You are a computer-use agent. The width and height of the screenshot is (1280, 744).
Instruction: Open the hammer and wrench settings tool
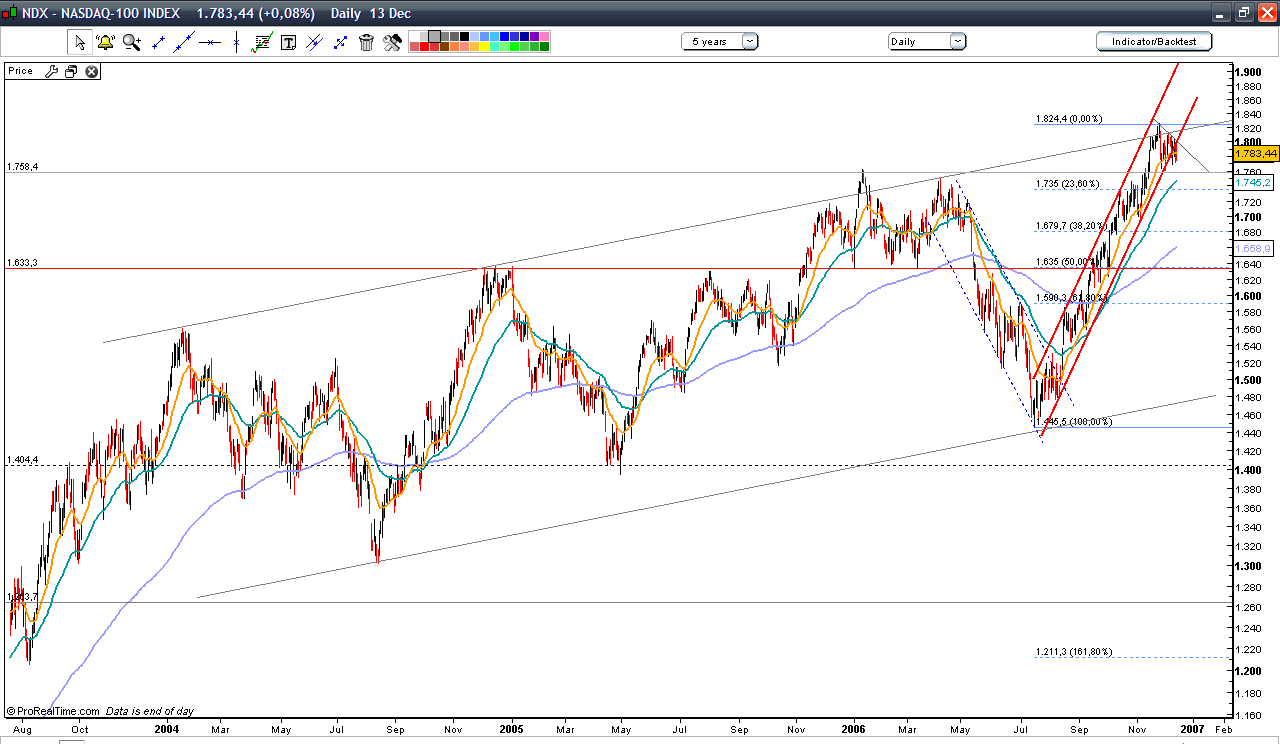point(392,42)
